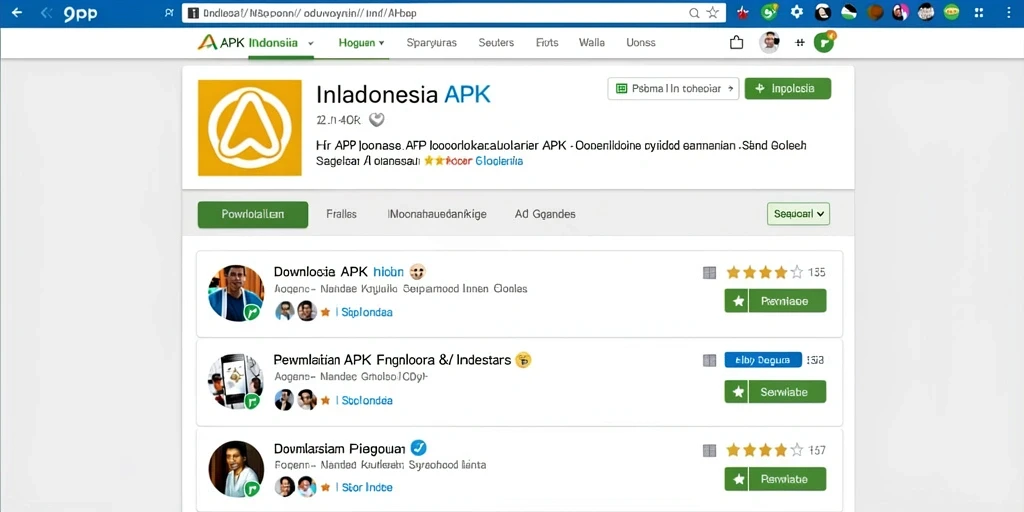This screenshot has width=1024, height=512.
Task: Click the grid icon in Pewmlaitian APK row
Action: coord(709,360)
